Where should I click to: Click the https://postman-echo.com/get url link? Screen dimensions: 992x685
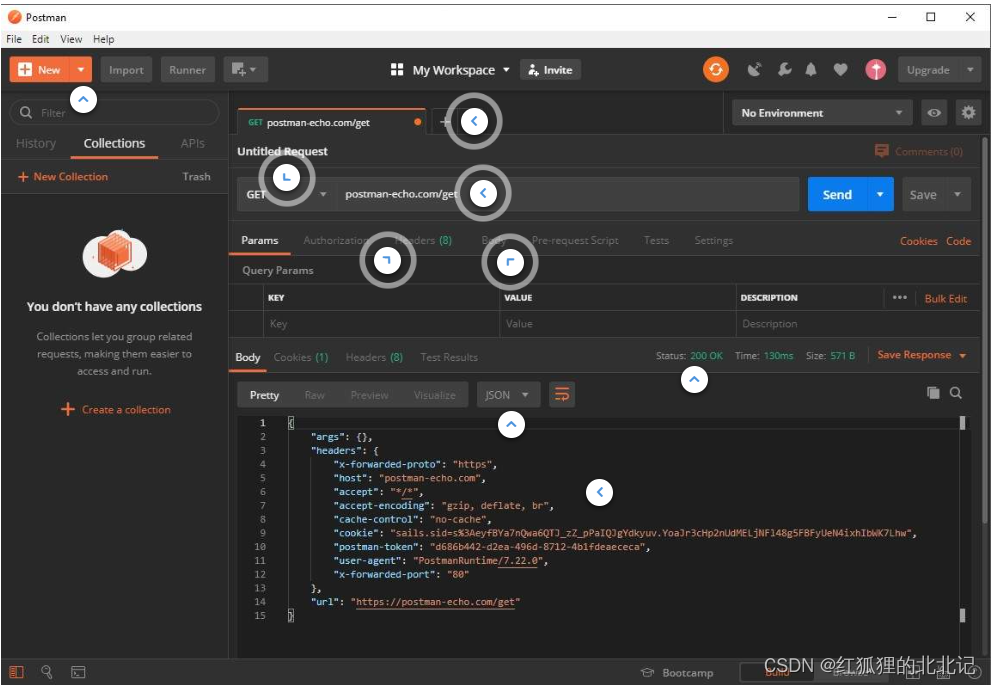(436, 602)
